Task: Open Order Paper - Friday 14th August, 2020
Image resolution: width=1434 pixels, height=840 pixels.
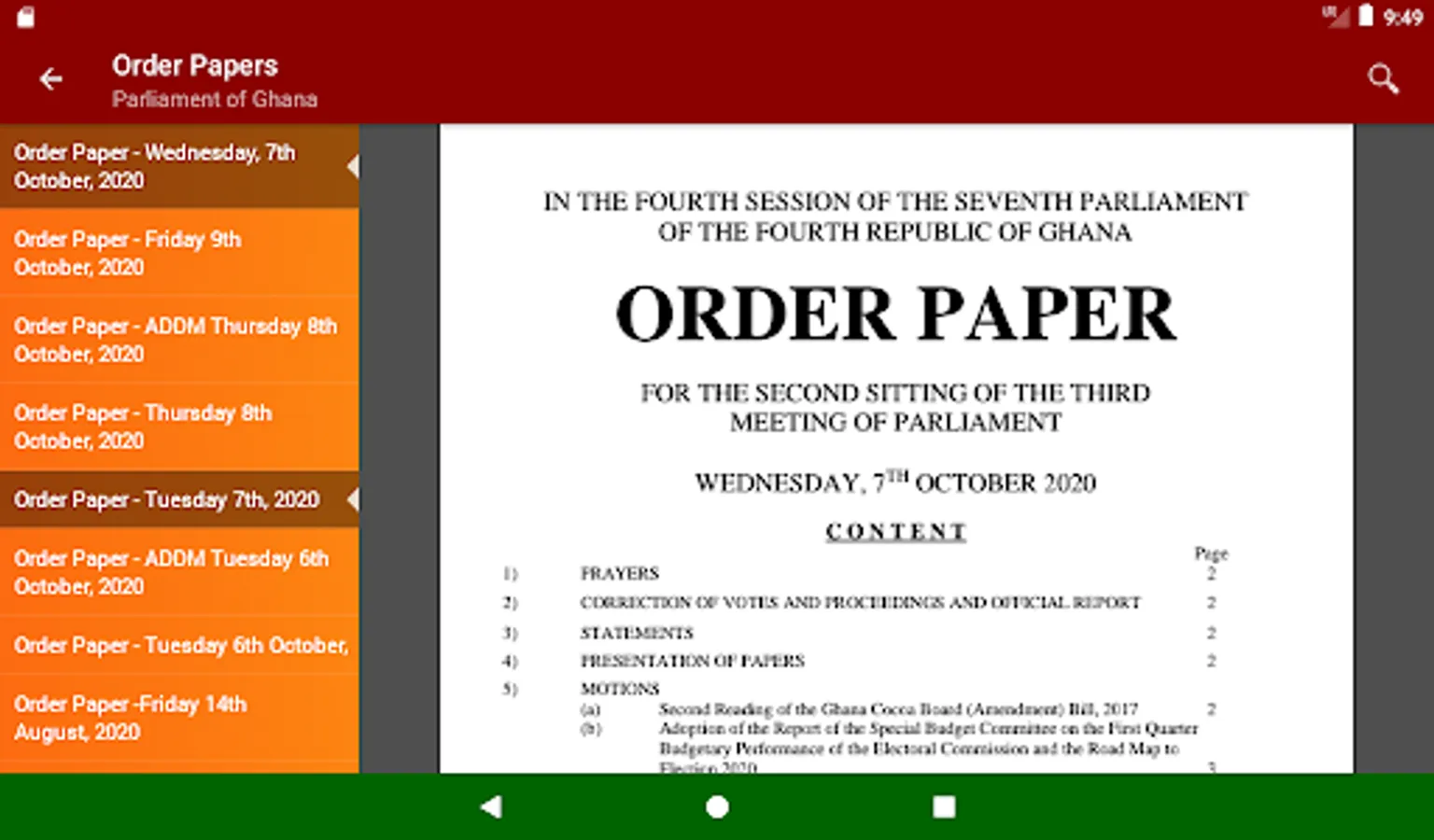Action: pyautogui.click(x=179, y=718)
